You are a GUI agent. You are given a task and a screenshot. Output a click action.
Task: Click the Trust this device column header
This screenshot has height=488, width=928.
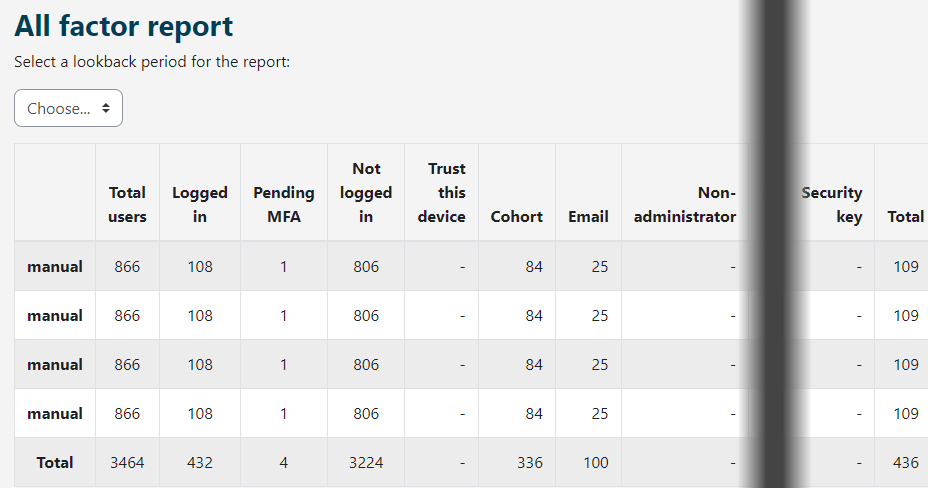coord(441,192)
